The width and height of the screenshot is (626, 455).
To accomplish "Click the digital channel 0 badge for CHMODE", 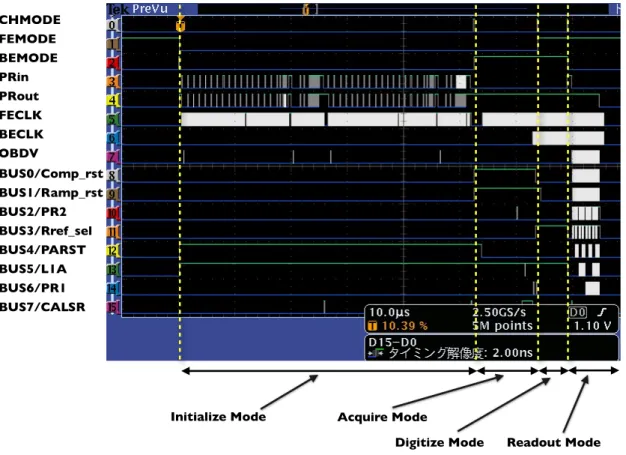I will (113, 26).
